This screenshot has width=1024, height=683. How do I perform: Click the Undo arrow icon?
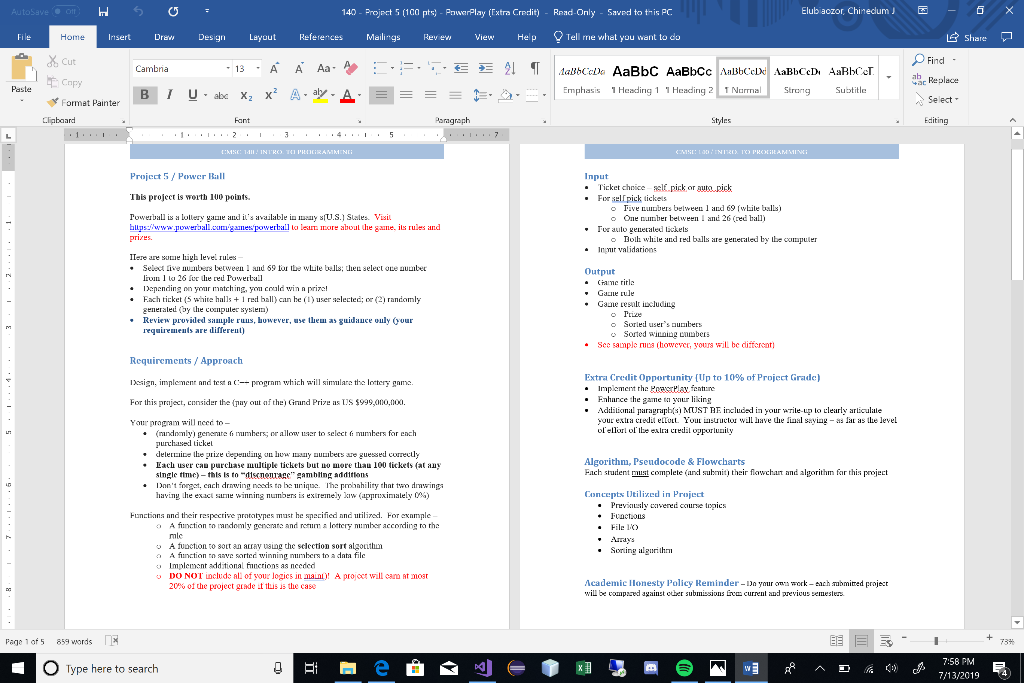tap(138, 12)
